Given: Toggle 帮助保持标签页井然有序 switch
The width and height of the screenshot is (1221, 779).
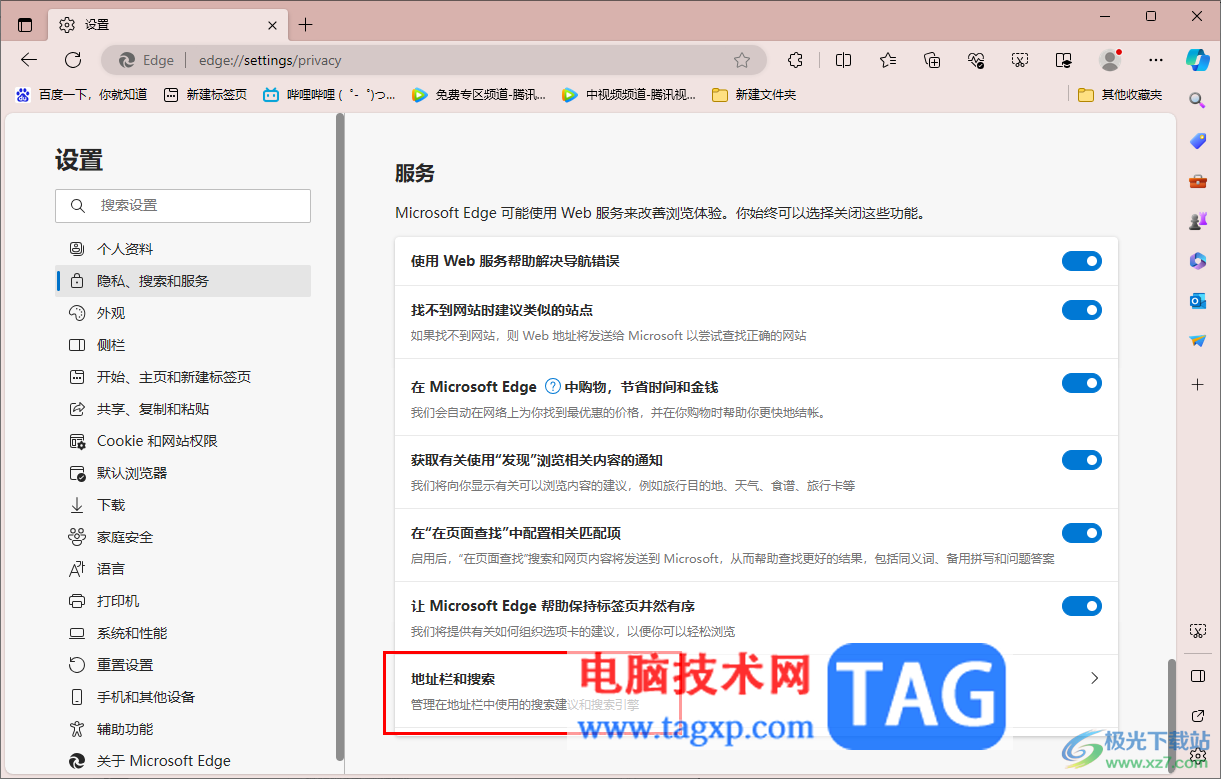Looking at the screenshot, I should [1081, 606].
